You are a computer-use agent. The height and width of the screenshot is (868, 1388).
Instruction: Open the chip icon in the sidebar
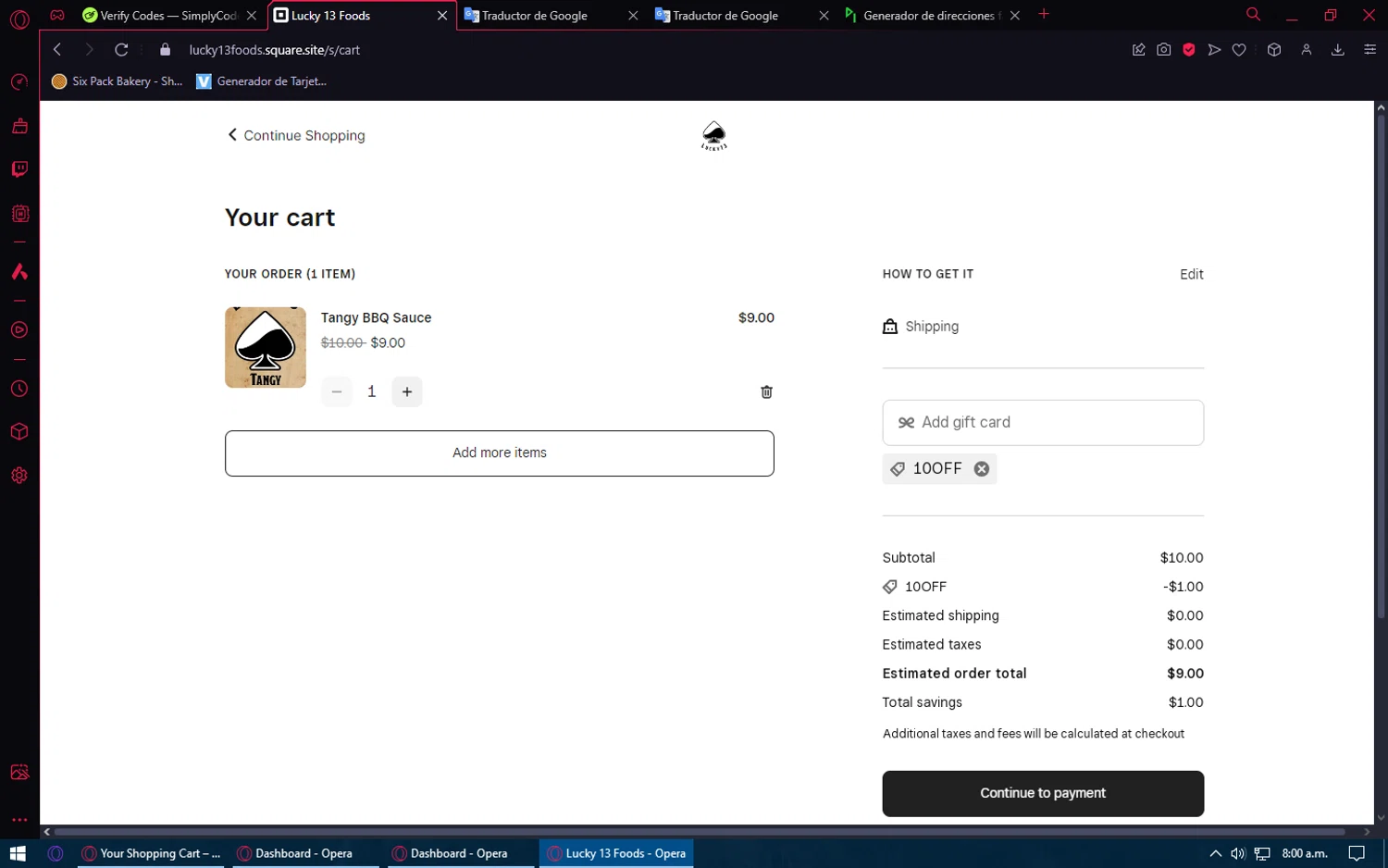coord(19,214)
